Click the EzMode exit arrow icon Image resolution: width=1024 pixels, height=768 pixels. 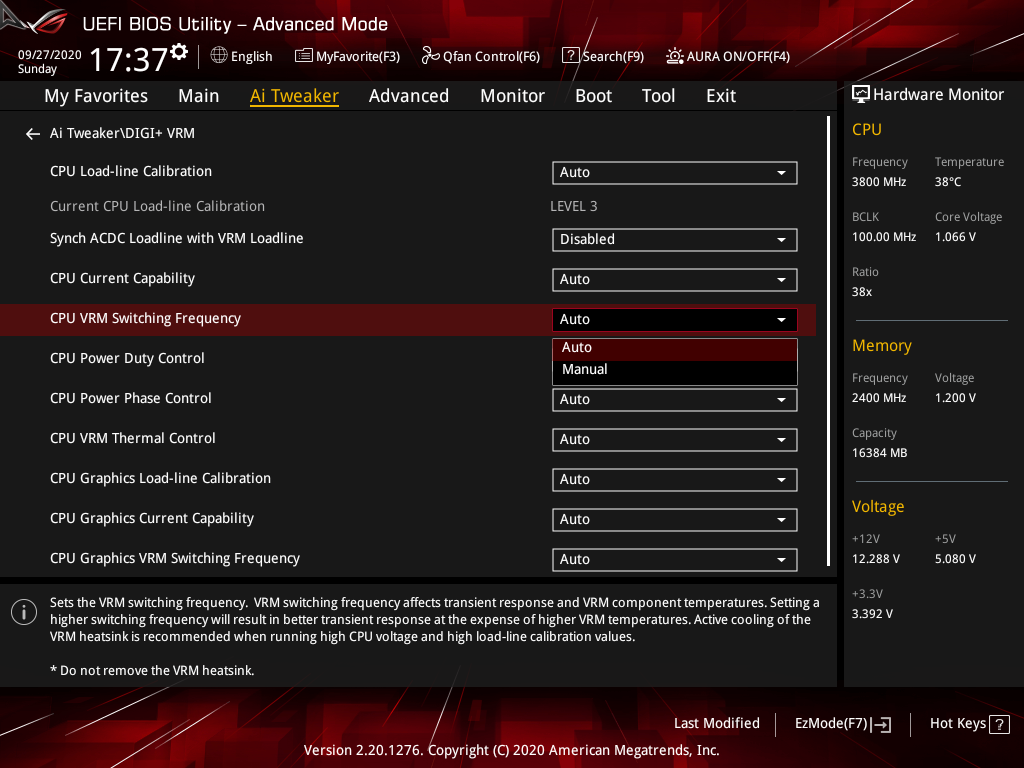[x=881, y=724]
